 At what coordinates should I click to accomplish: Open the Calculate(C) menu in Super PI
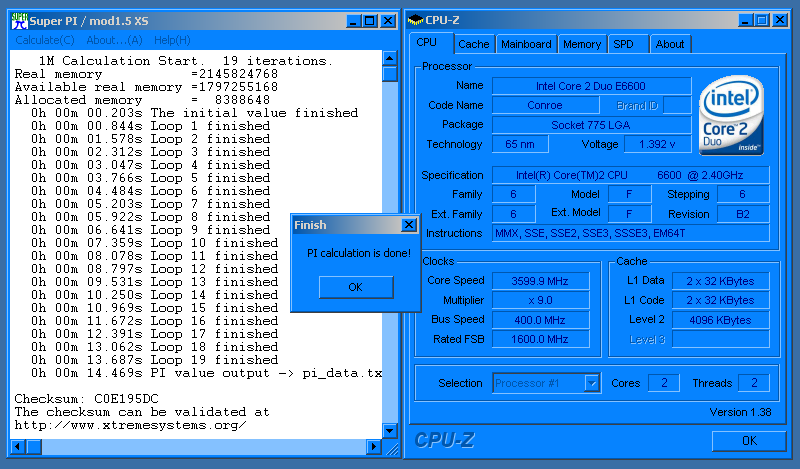(45, 40)
